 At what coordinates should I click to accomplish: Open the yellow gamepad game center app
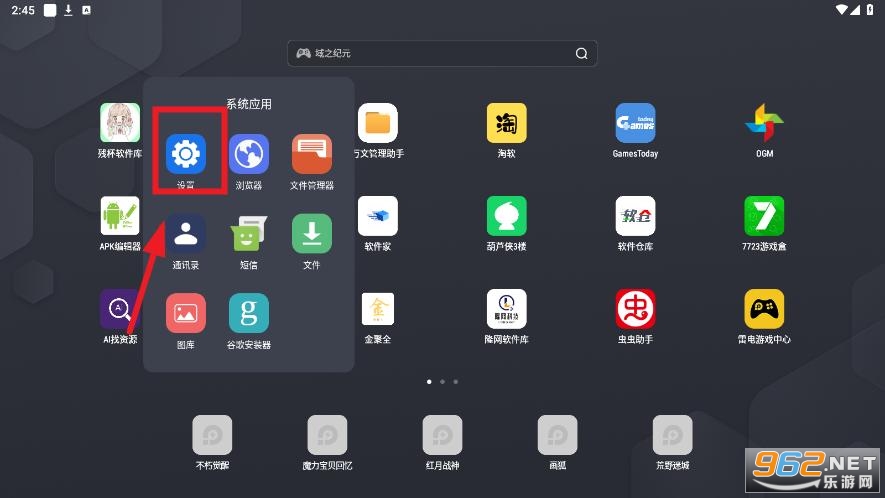tap(764, 309)
